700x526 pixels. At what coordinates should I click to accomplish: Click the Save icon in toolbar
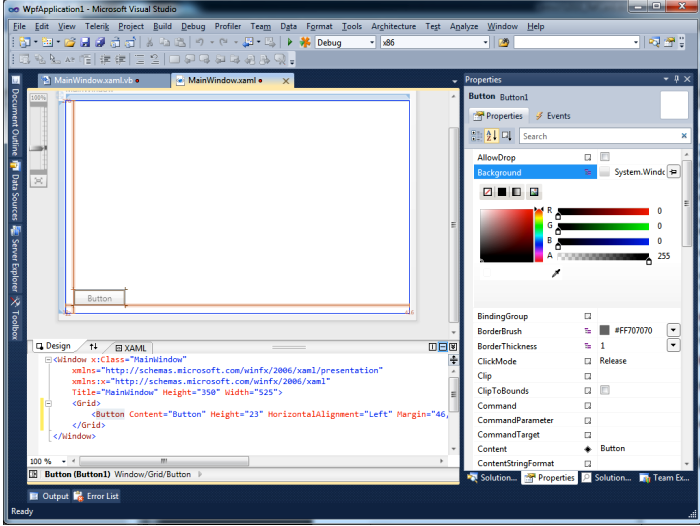pyautogui.click(x=85, y=43)
